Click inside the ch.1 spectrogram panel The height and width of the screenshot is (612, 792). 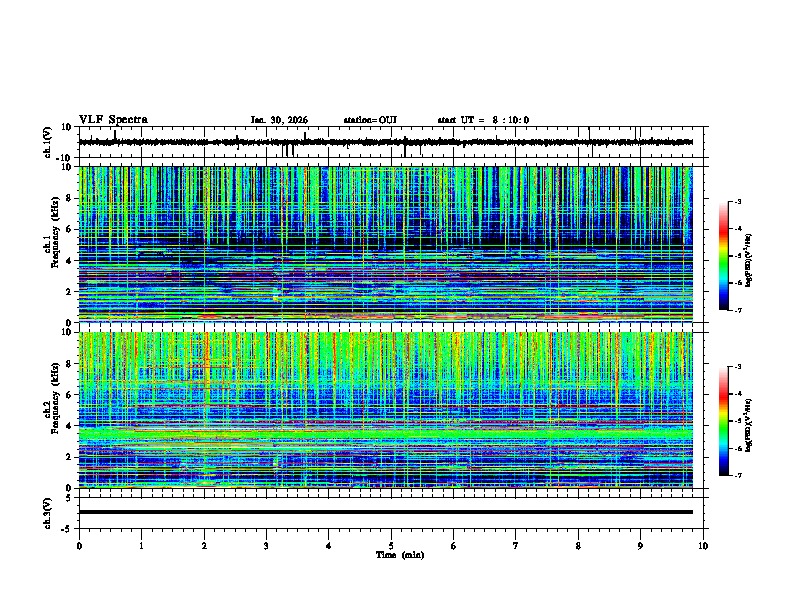[x=385, y=244]
